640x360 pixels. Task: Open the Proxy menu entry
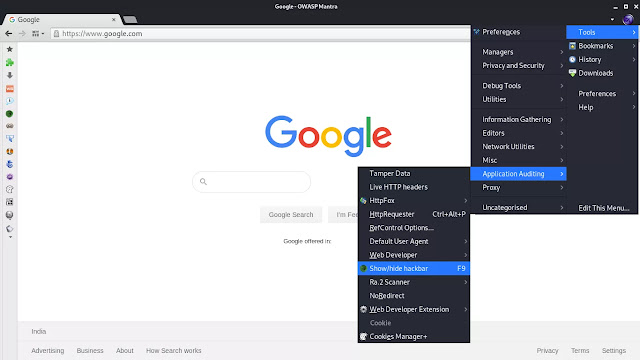coord(518,187)
